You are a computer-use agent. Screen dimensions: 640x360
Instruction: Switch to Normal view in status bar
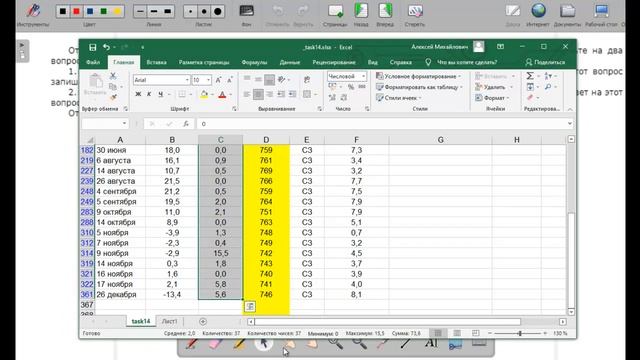click(x=438, y=333)
